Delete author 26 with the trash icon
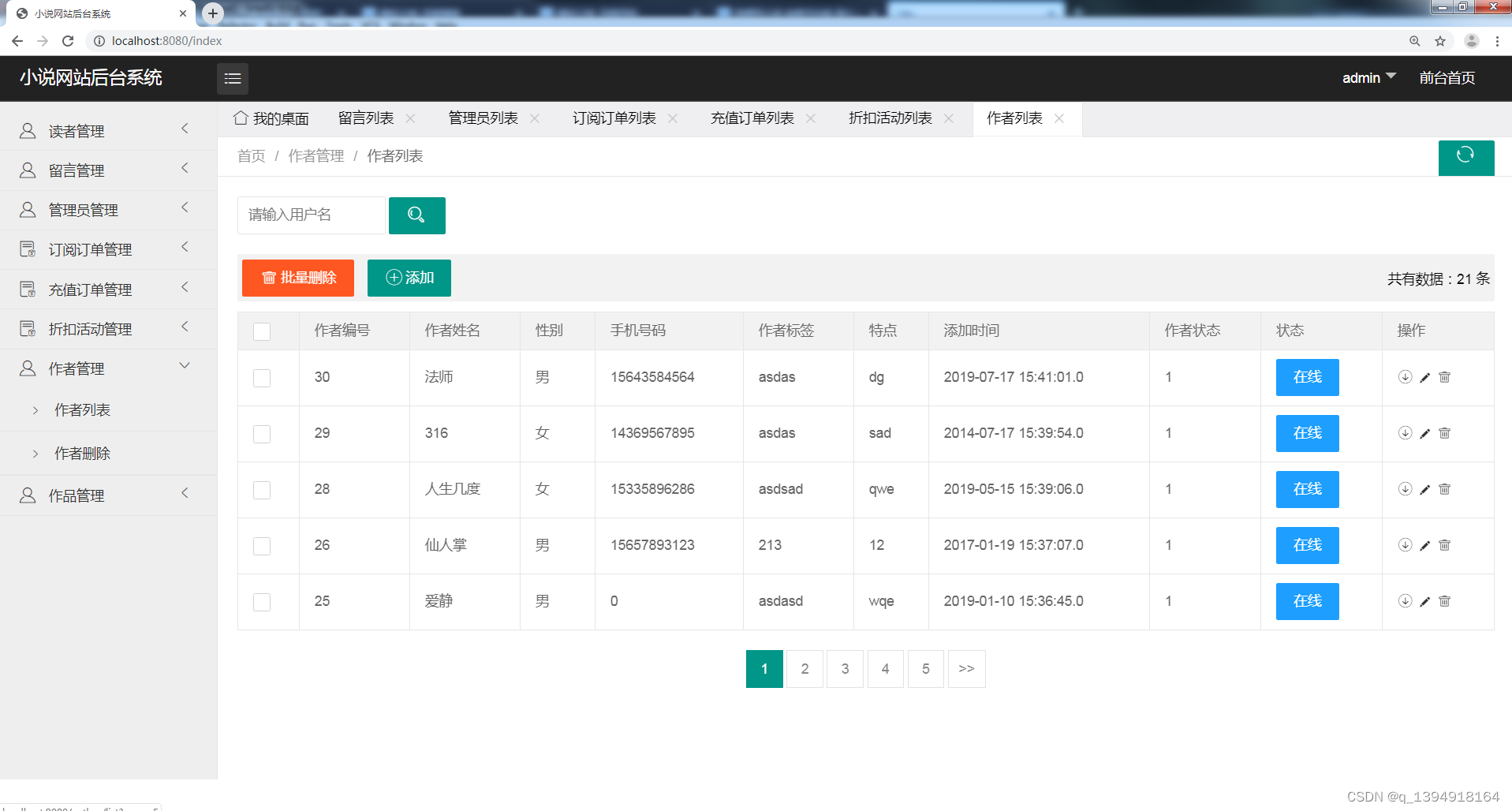 [1444, 545]
